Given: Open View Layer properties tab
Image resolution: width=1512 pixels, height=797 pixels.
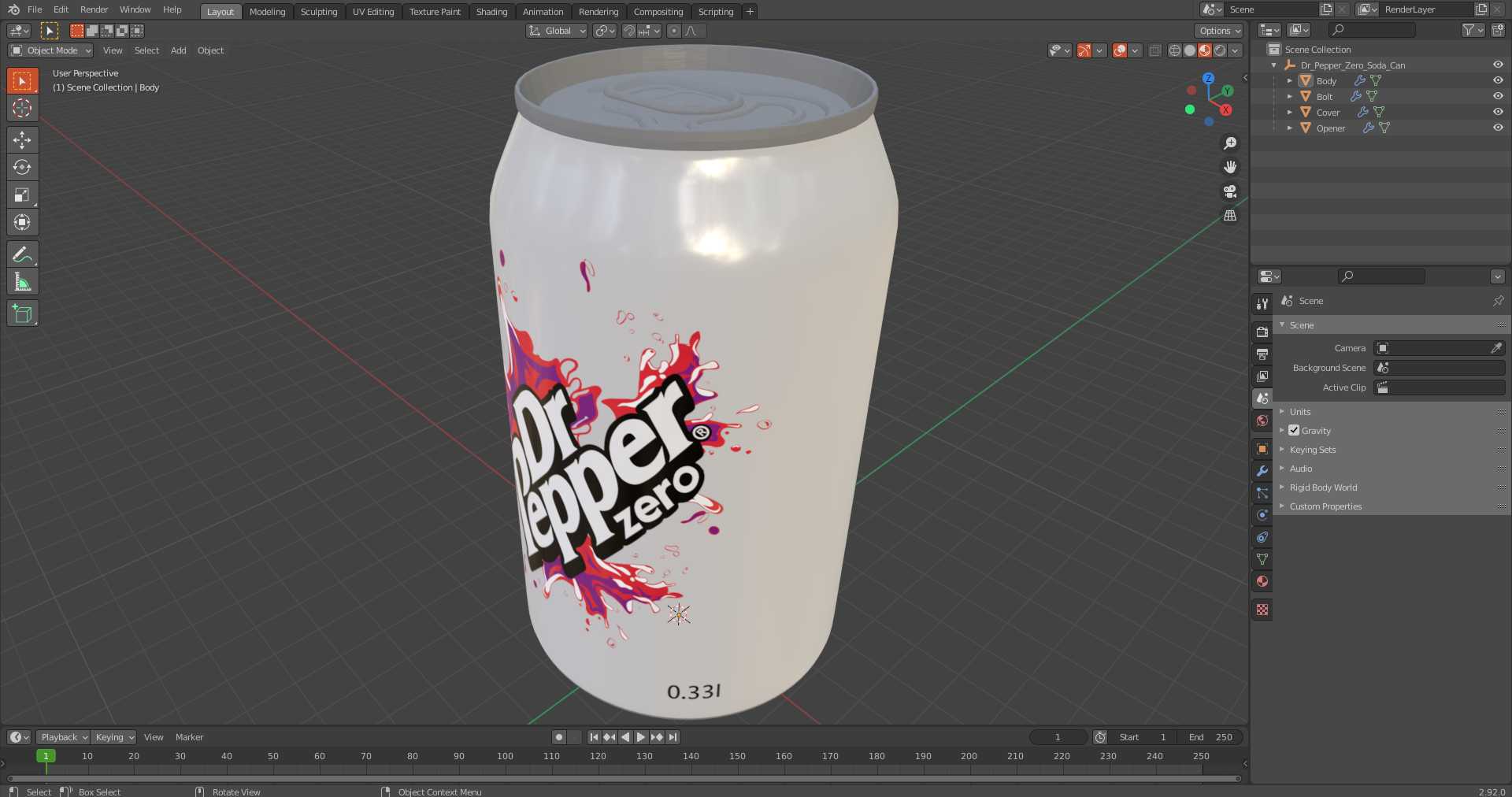Looking at the screenshot, I should click(x=1262, y=376).
